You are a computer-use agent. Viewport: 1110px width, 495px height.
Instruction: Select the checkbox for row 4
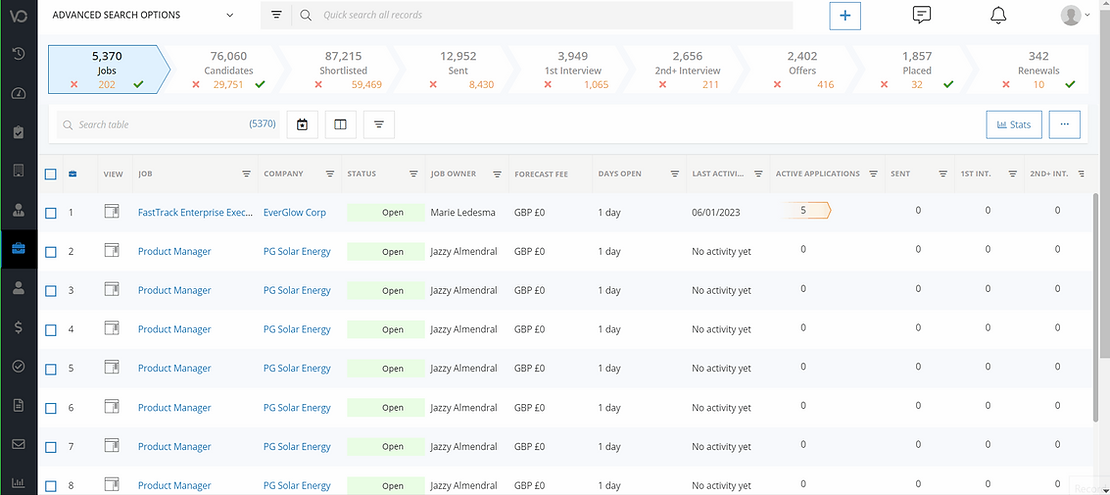tap(51, 329)
